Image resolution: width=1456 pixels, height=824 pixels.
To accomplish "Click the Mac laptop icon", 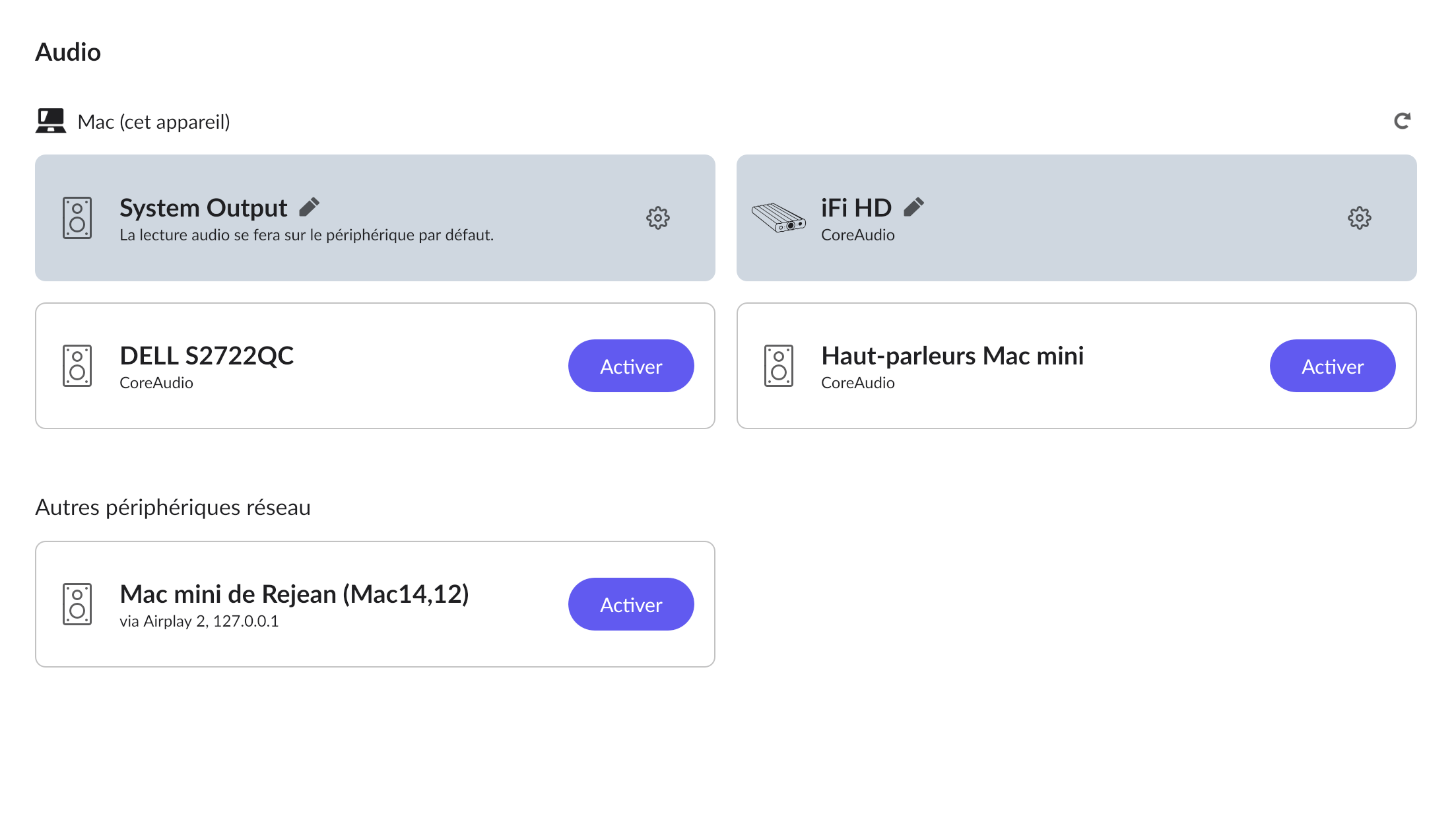I will pyautogui.click(x=51, y=121).
